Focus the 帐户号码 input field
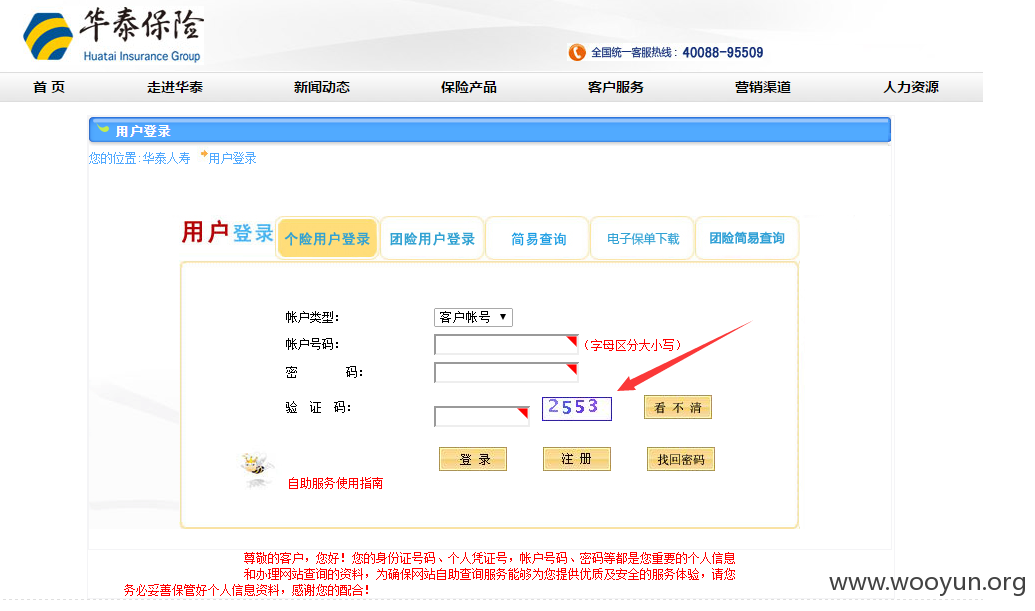 506,344
